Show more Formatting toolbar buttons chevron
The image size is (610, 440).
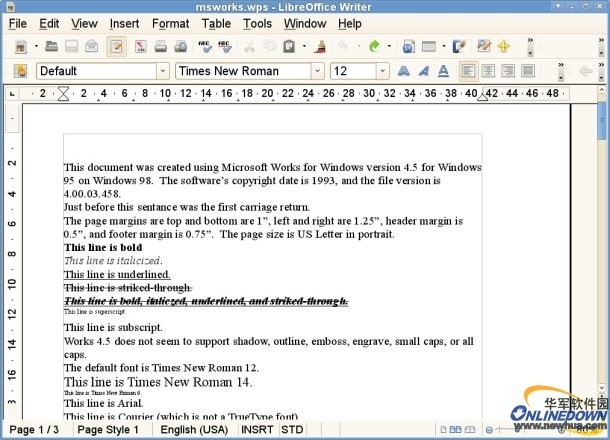[x=561, y=71]
